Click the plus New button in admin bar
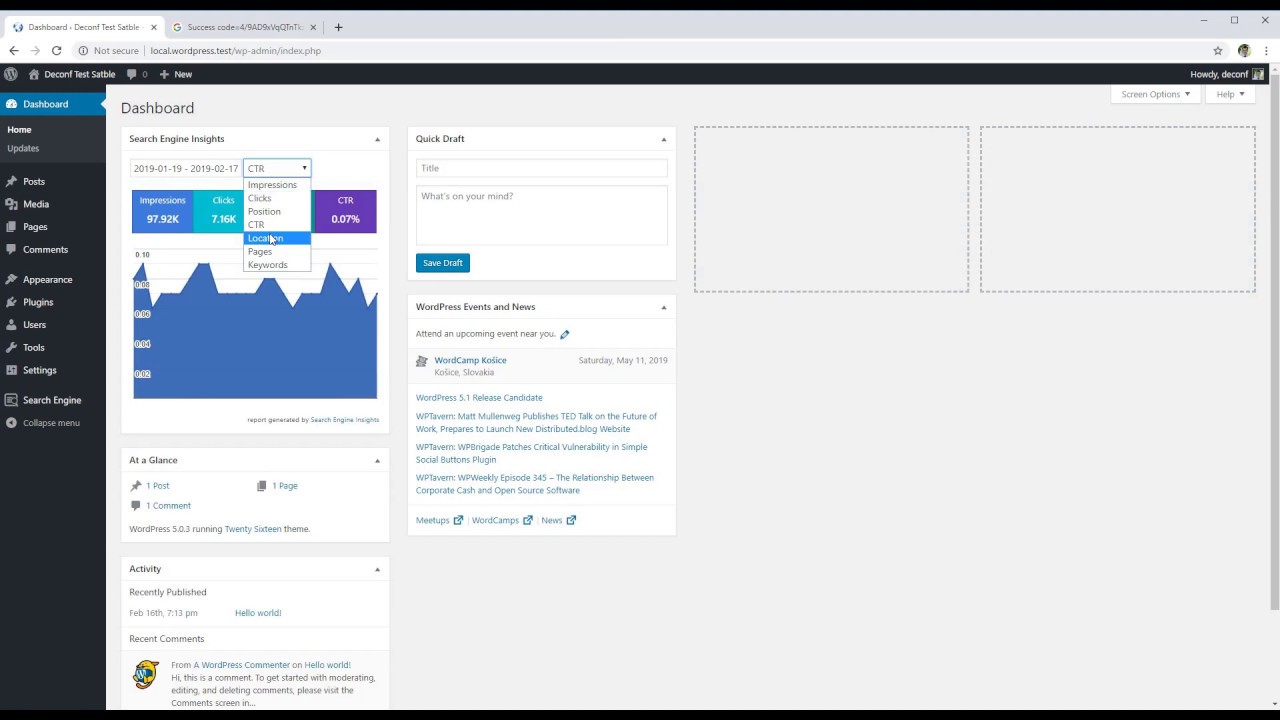The height and width of the screenshot is (720, 1280). (176, 74)
